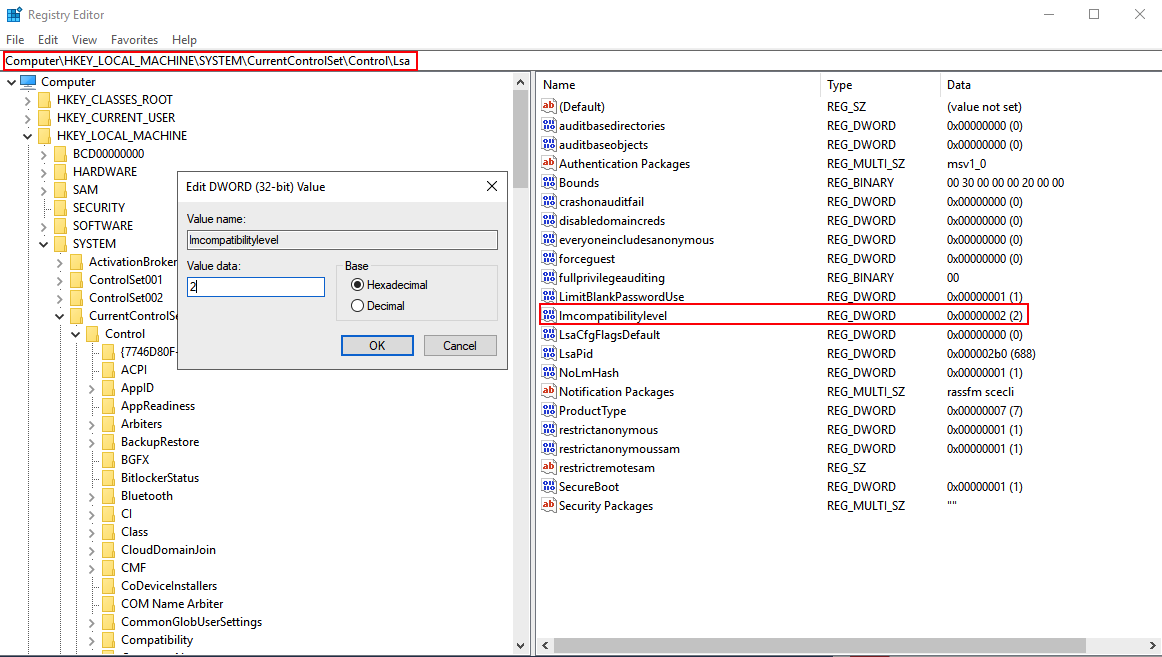1162x657 pixels.
Task: Expand the HKEY_CURRENT_USER hive
Action: pyautogui.click(x=27, y=118)
